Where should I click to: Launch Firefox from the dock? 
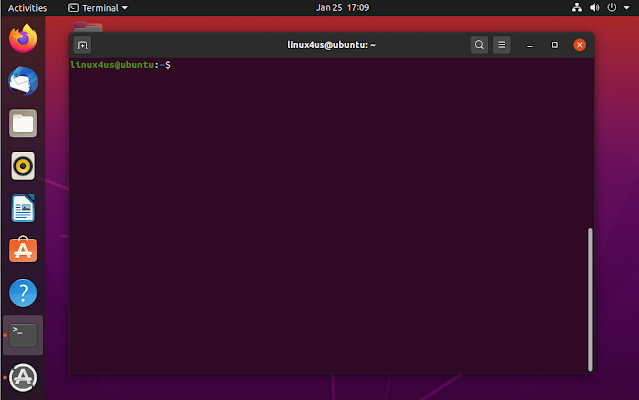click(x=23, y=38)
